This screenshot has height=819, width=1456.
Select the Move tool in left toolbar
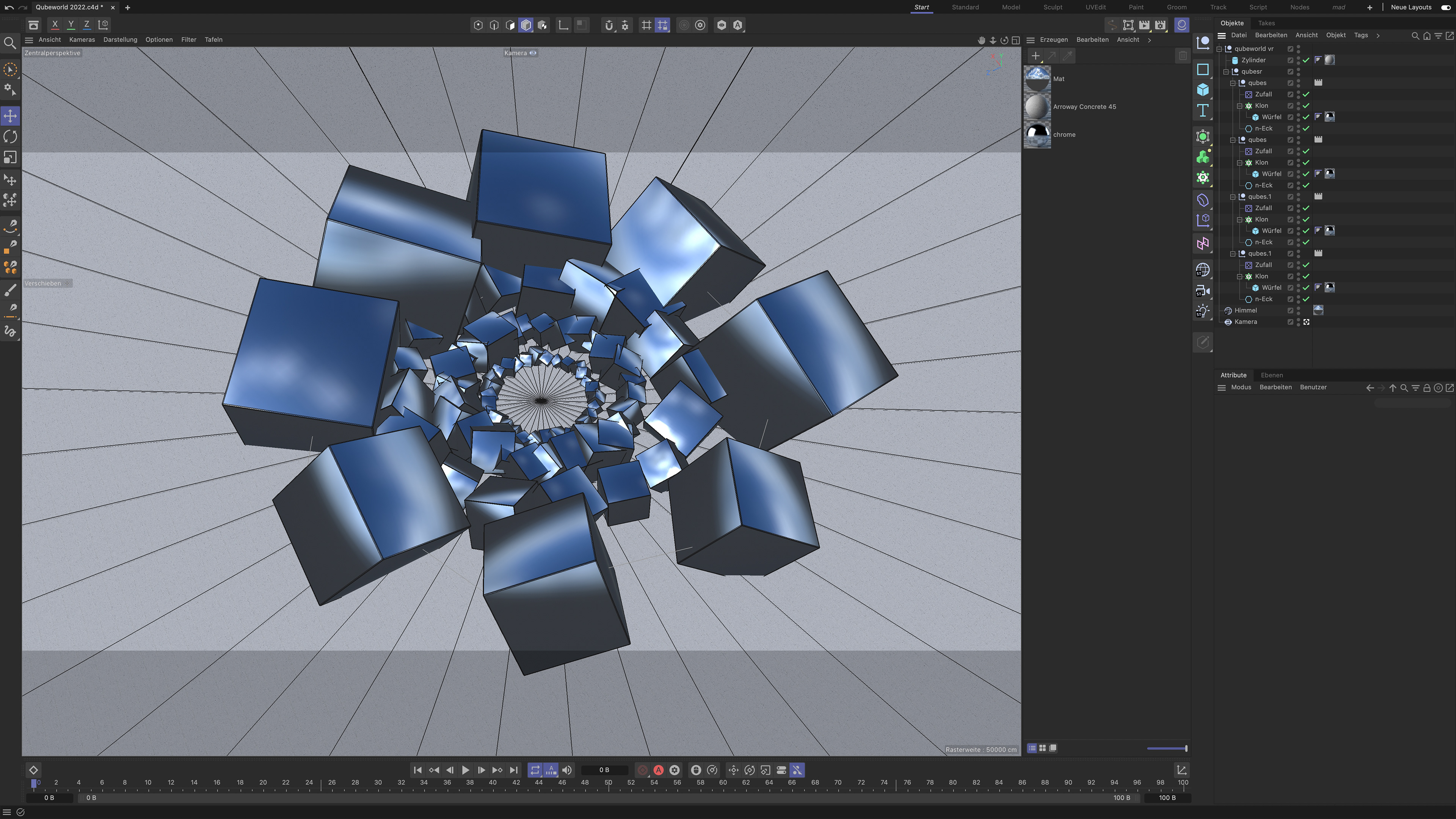coord(10,116)
